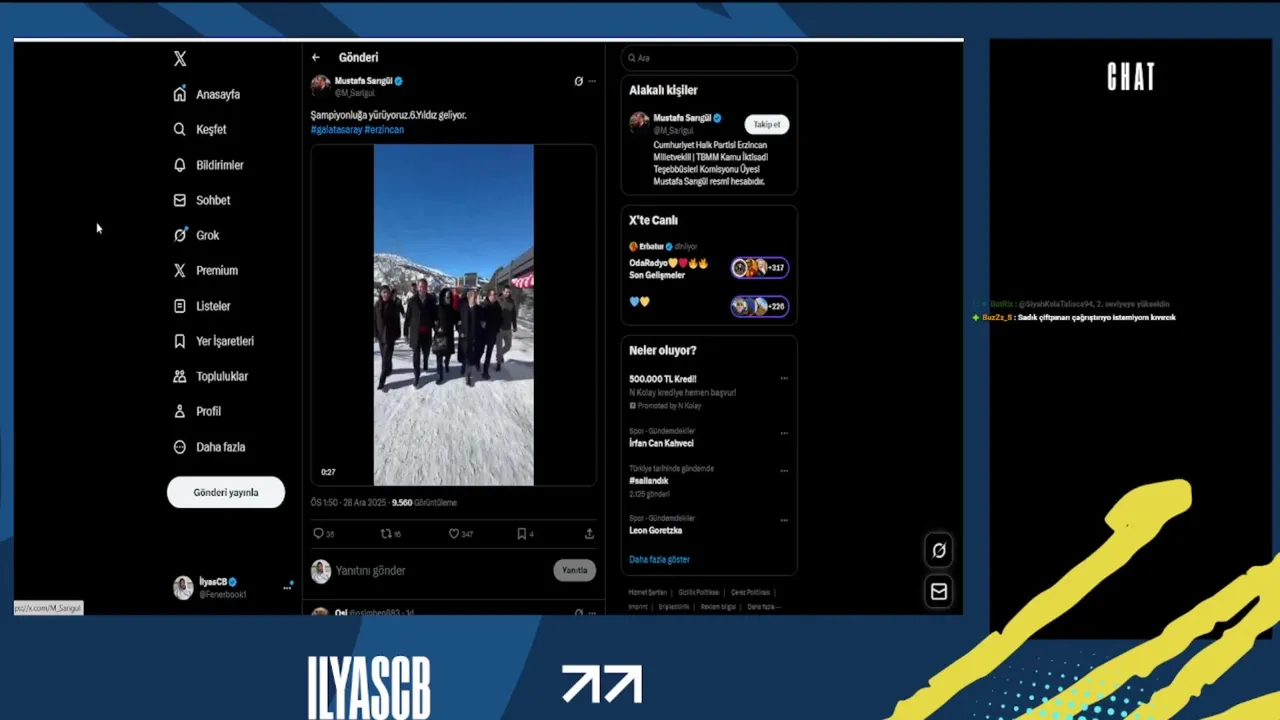The width and height of the screenshot is (1280, 720).
Task: Go back with the arrow beside Gönderi
Action: pos(316,58)
